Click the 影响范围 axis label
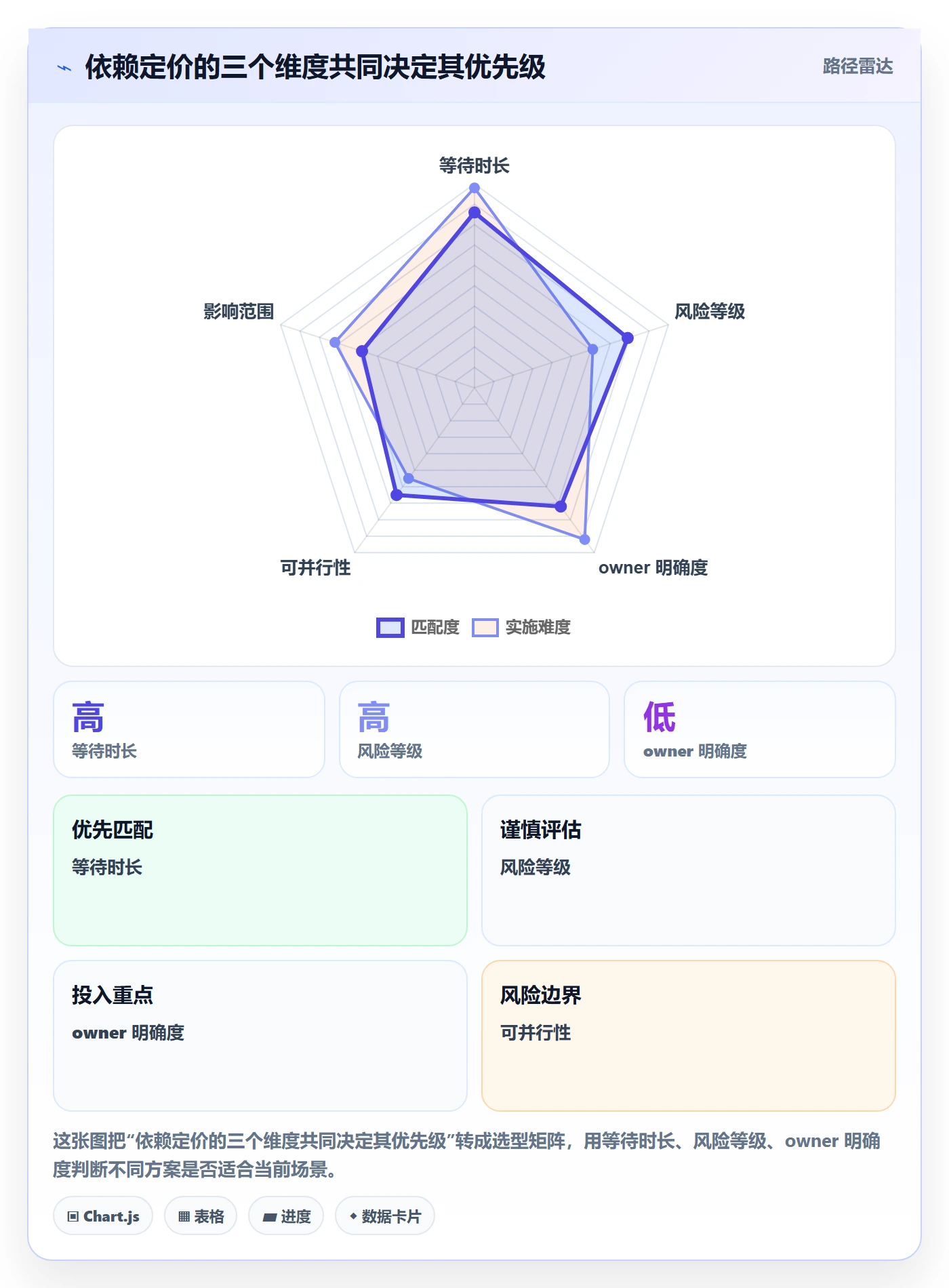Image resolution: width=949 pixels, height=1288 pixels. coord(239,312)
